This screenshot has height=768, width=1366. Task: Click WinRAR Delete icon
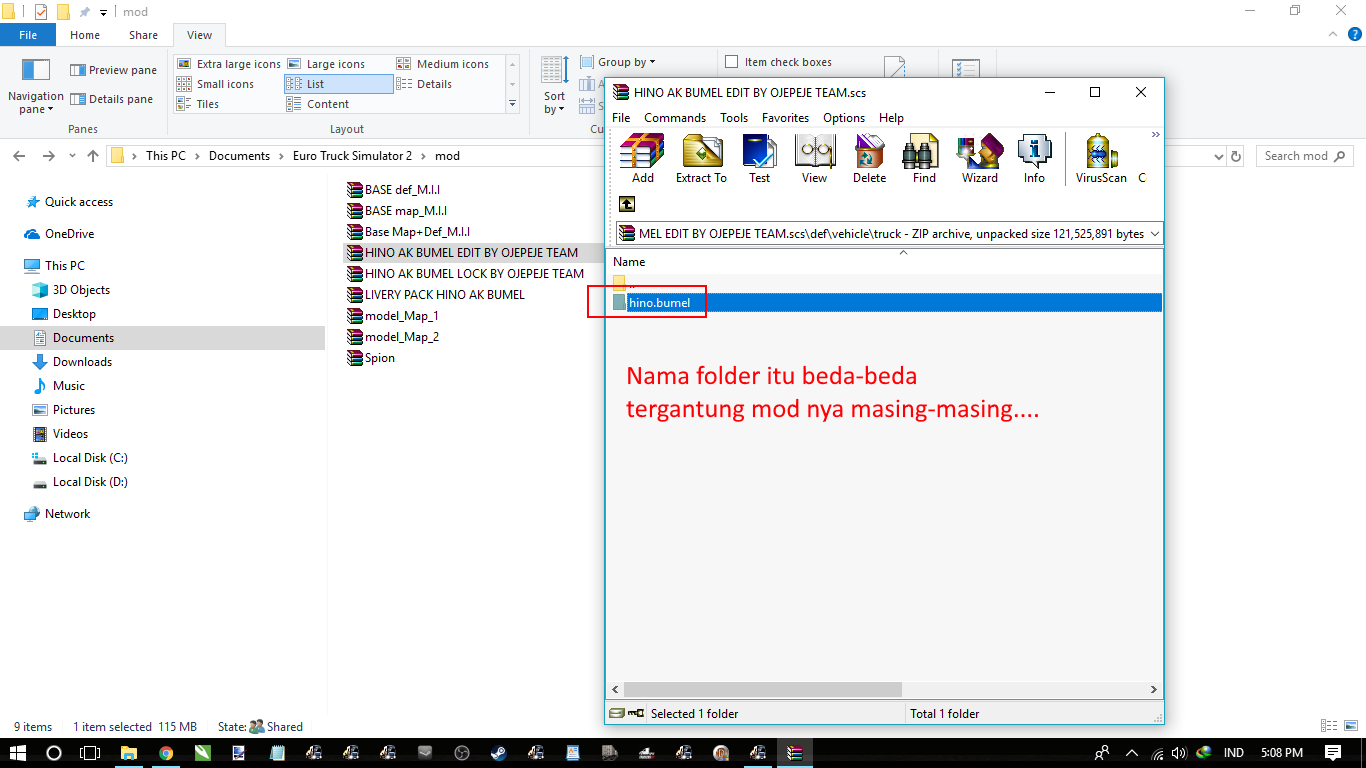tap(869, 159)
